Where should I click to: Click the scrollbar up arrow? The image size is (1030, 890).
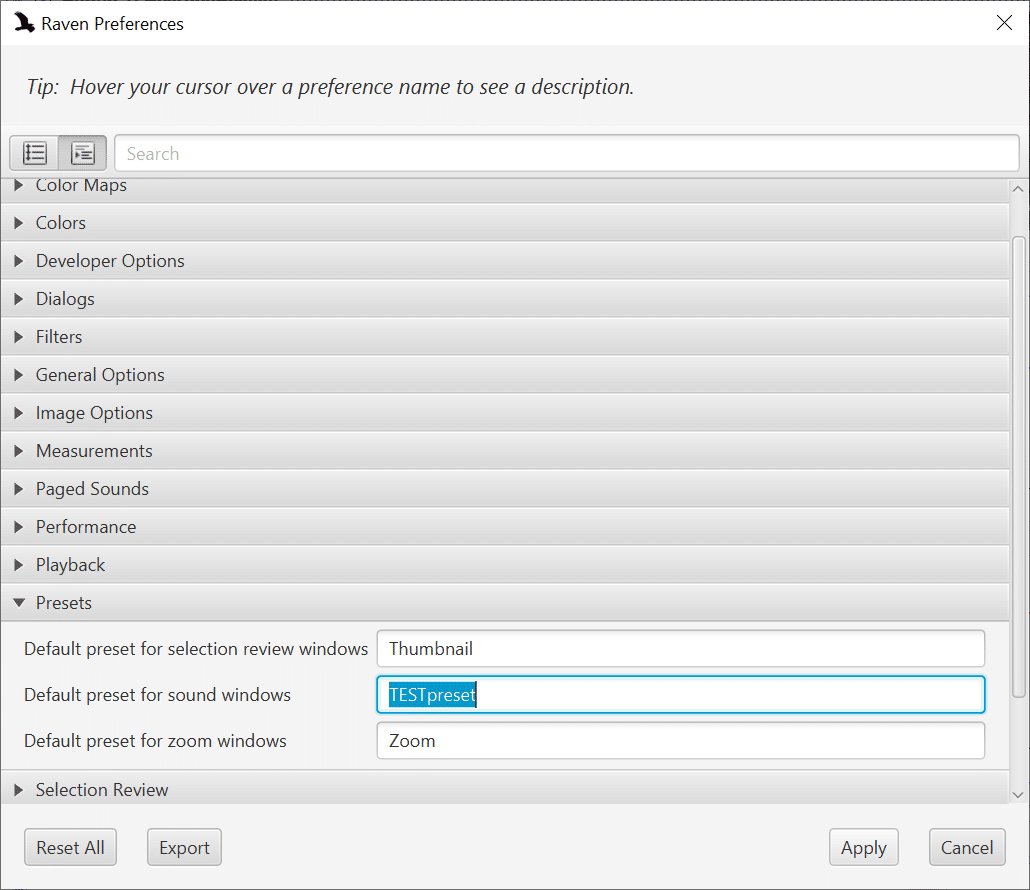click(1018, 189)
